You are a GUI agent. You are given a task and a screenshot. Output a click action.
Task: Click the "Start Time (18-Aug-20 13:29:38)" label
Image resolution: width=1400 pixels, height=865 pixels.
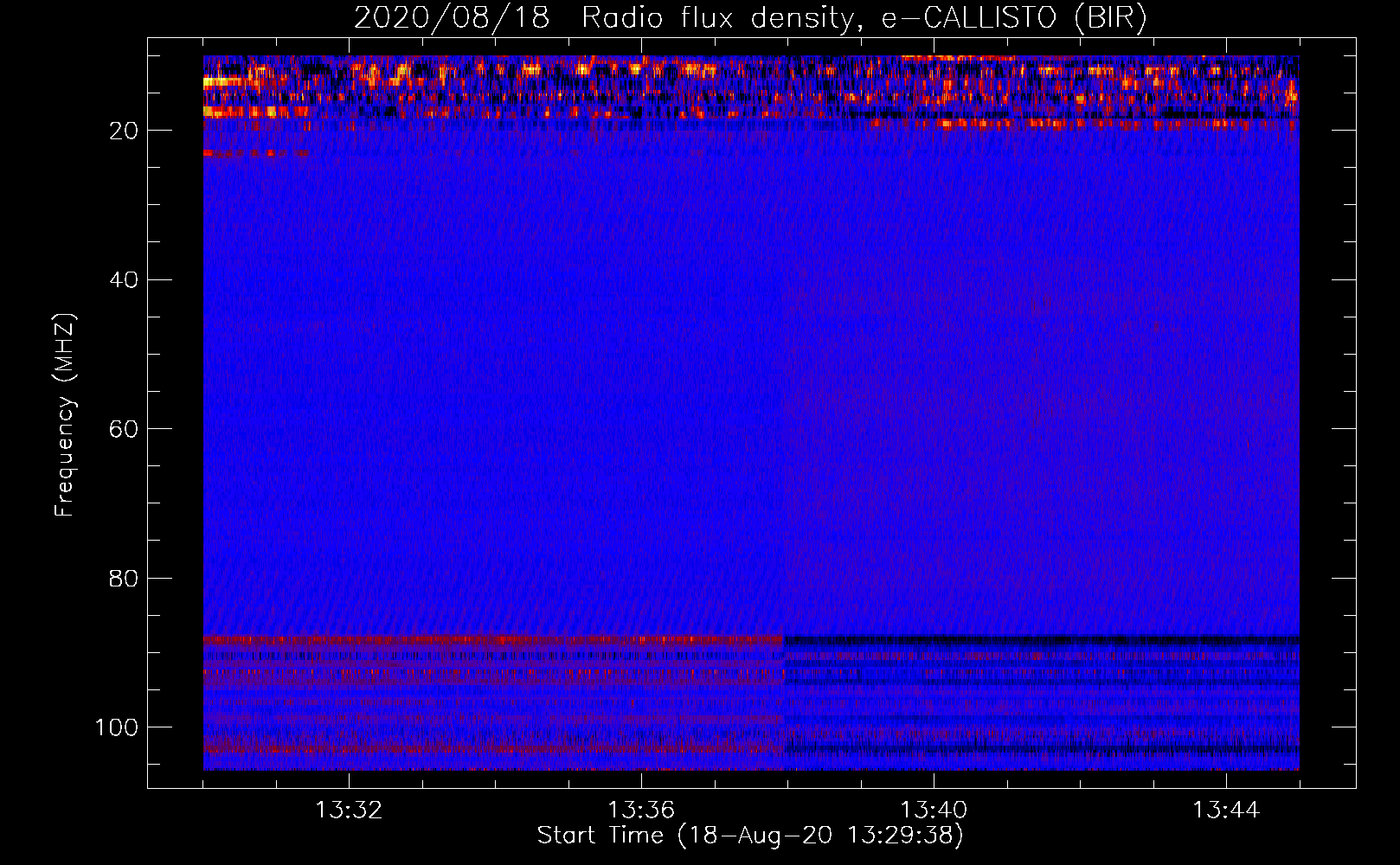pos(750,836)
